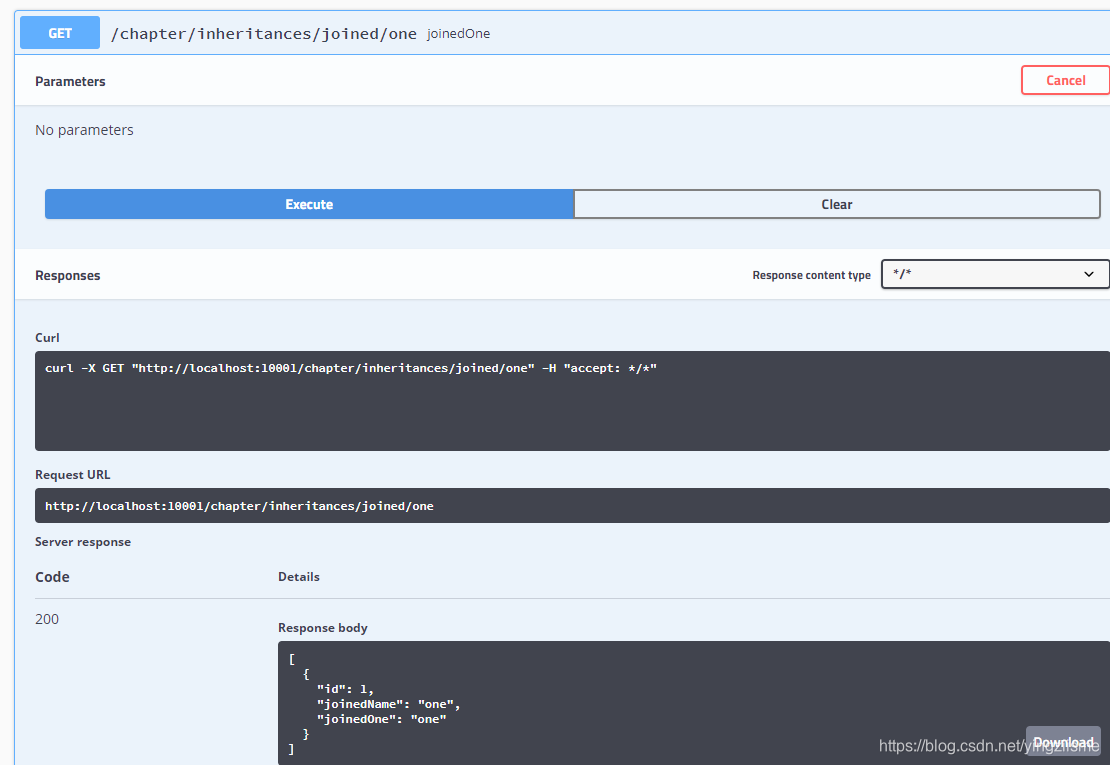Click the Responses section heading
This screenshot has width=1110, height=765.
(67, 275)
